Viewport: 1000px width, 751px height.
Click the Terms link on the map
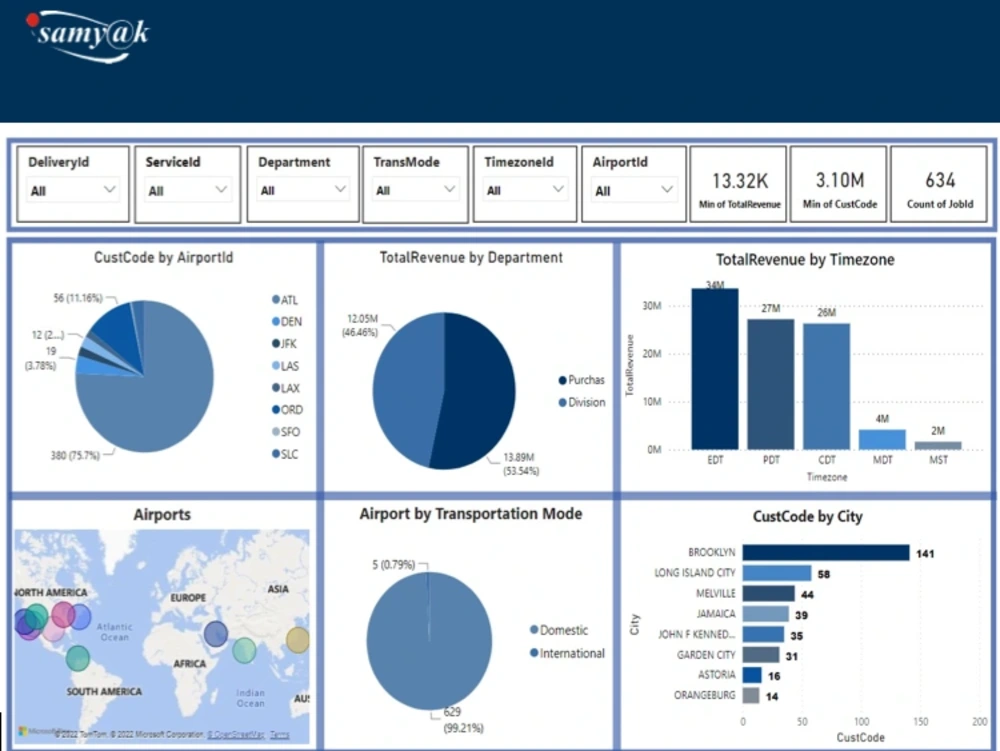[279, 734]
